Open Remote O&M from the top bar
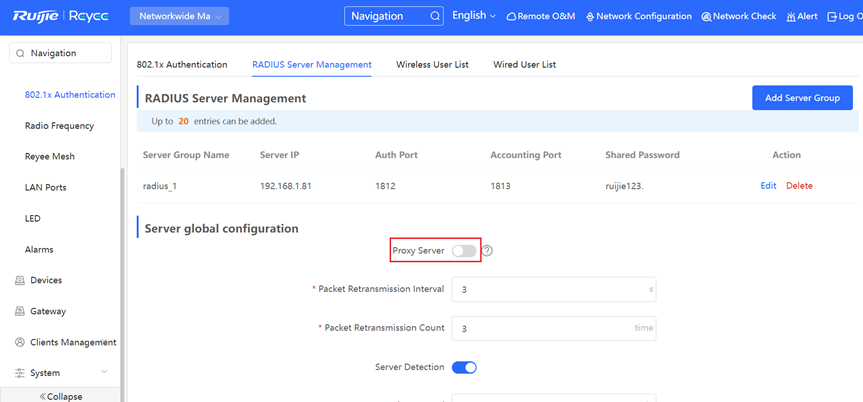The image size is (863, 402). pos(543,16)
